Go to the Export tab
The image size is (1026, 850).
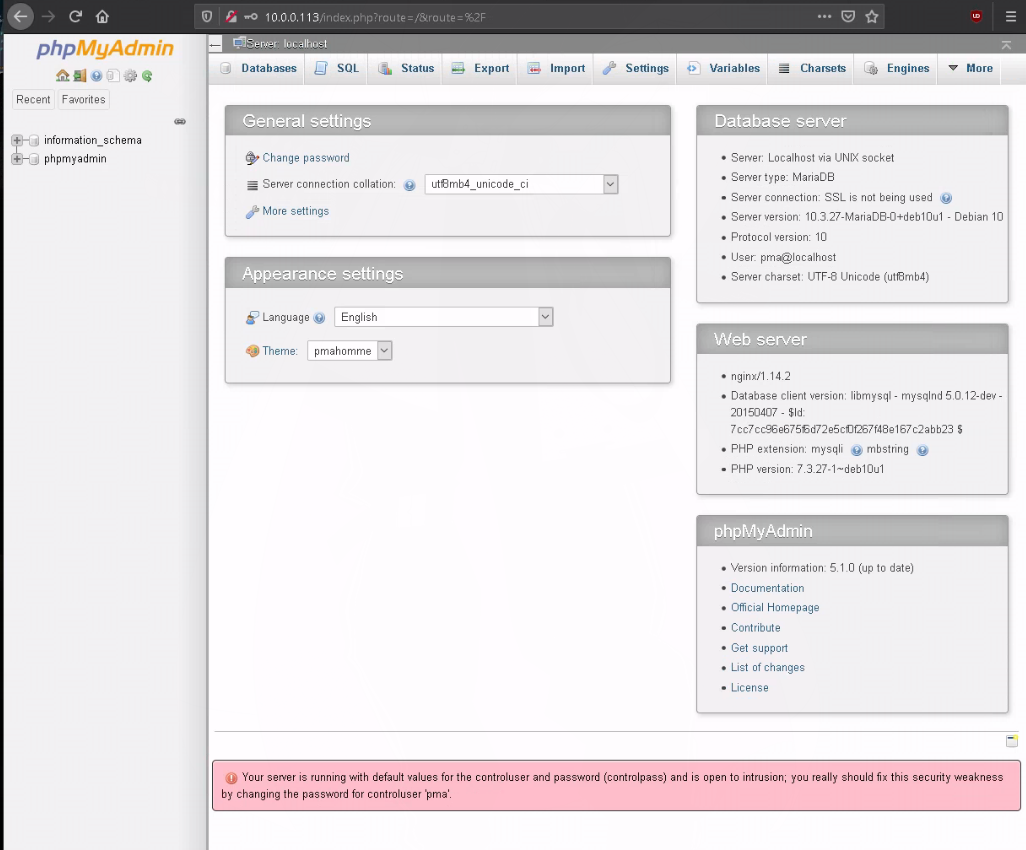click(480, 68)
